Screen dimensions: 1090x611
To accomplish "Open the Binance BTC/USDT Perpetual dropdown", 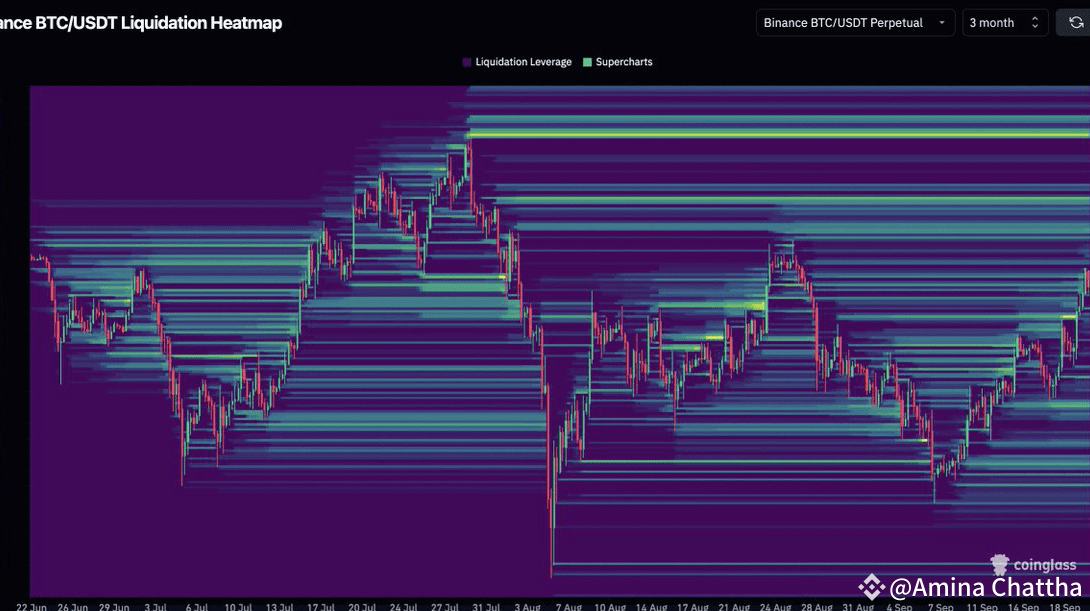I will [855, 23].
